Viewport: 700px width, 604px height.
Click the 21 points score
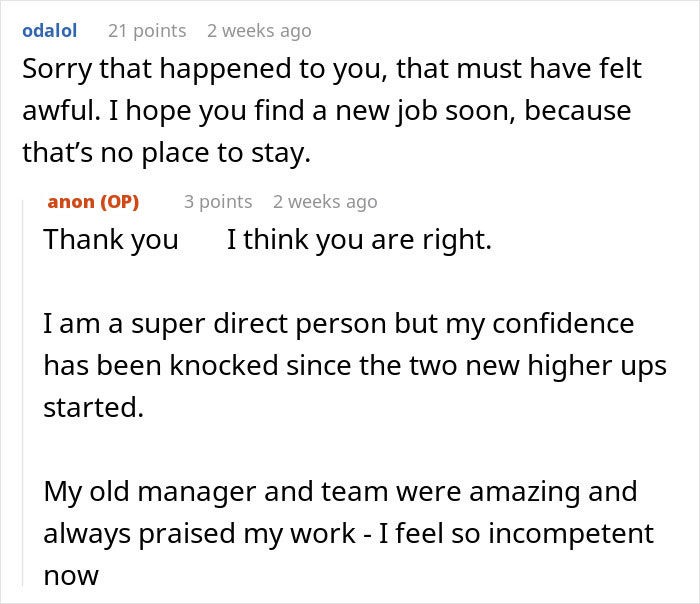pyautogui.click(x=147, y=31)
